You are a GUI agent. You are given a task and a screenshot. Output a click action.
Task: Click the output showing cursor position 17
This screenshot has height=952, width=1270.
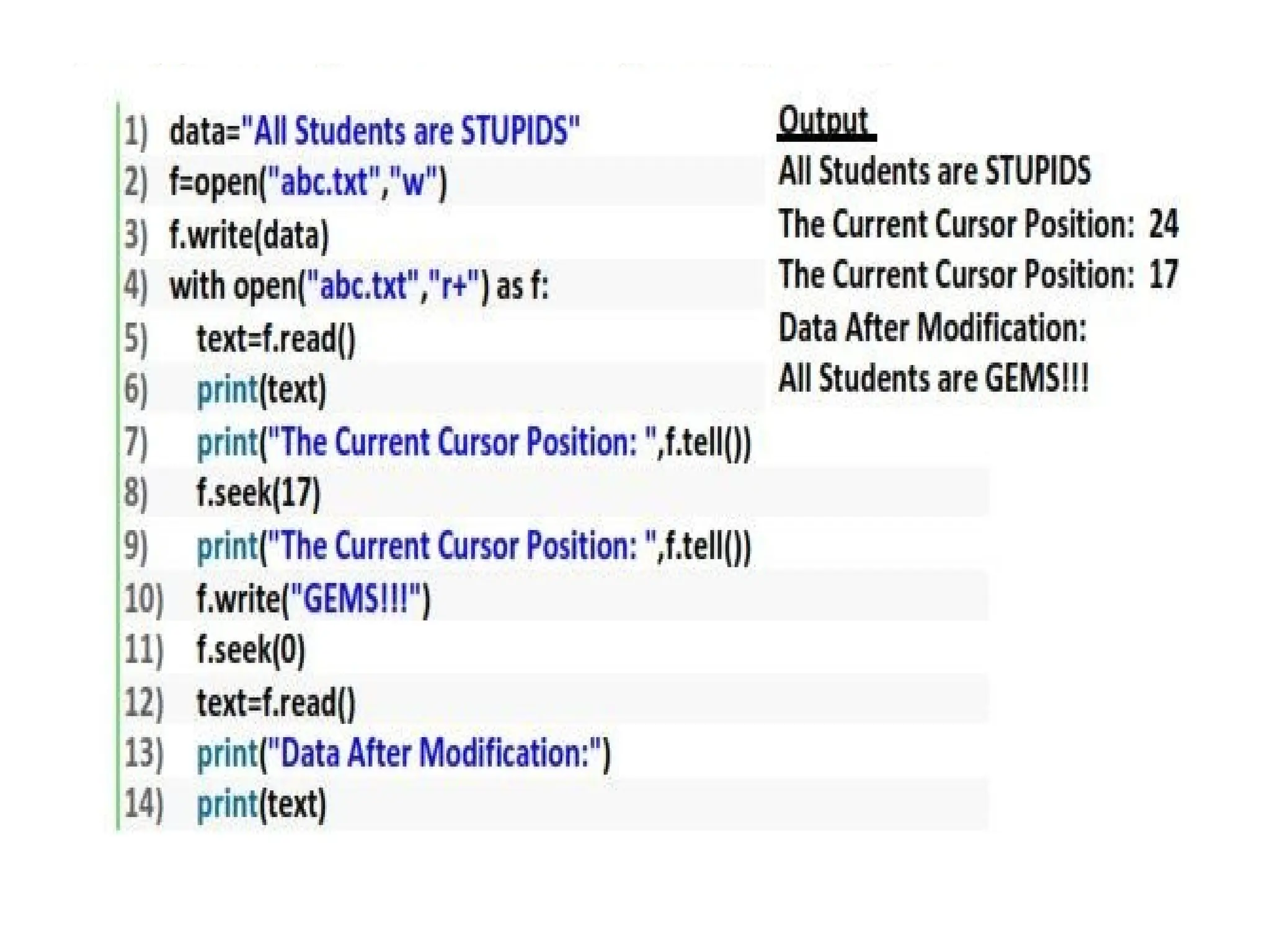[x=977, y=275]
